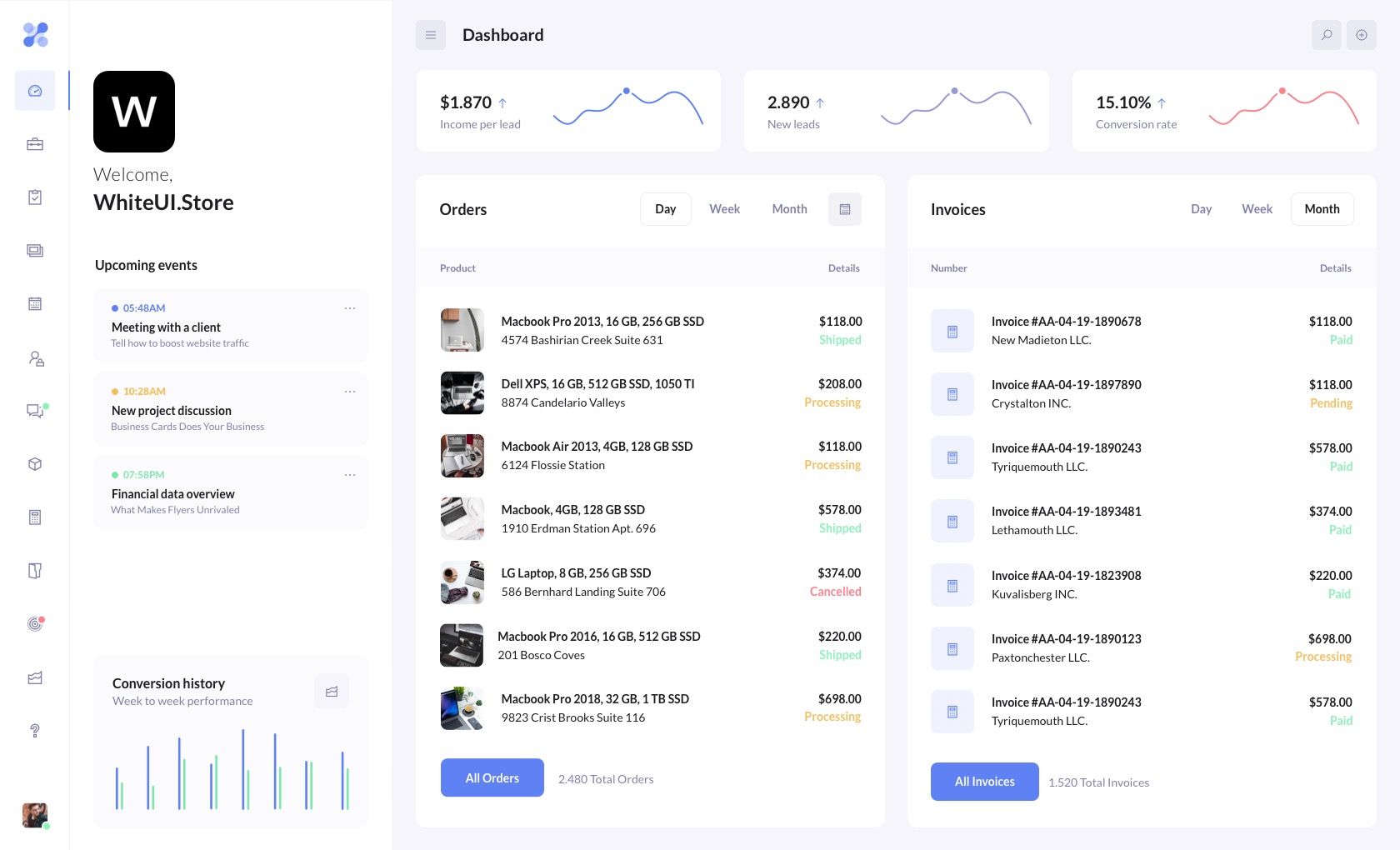
Task: Select the Month tab in Invoices
Action: (1322, 209)
